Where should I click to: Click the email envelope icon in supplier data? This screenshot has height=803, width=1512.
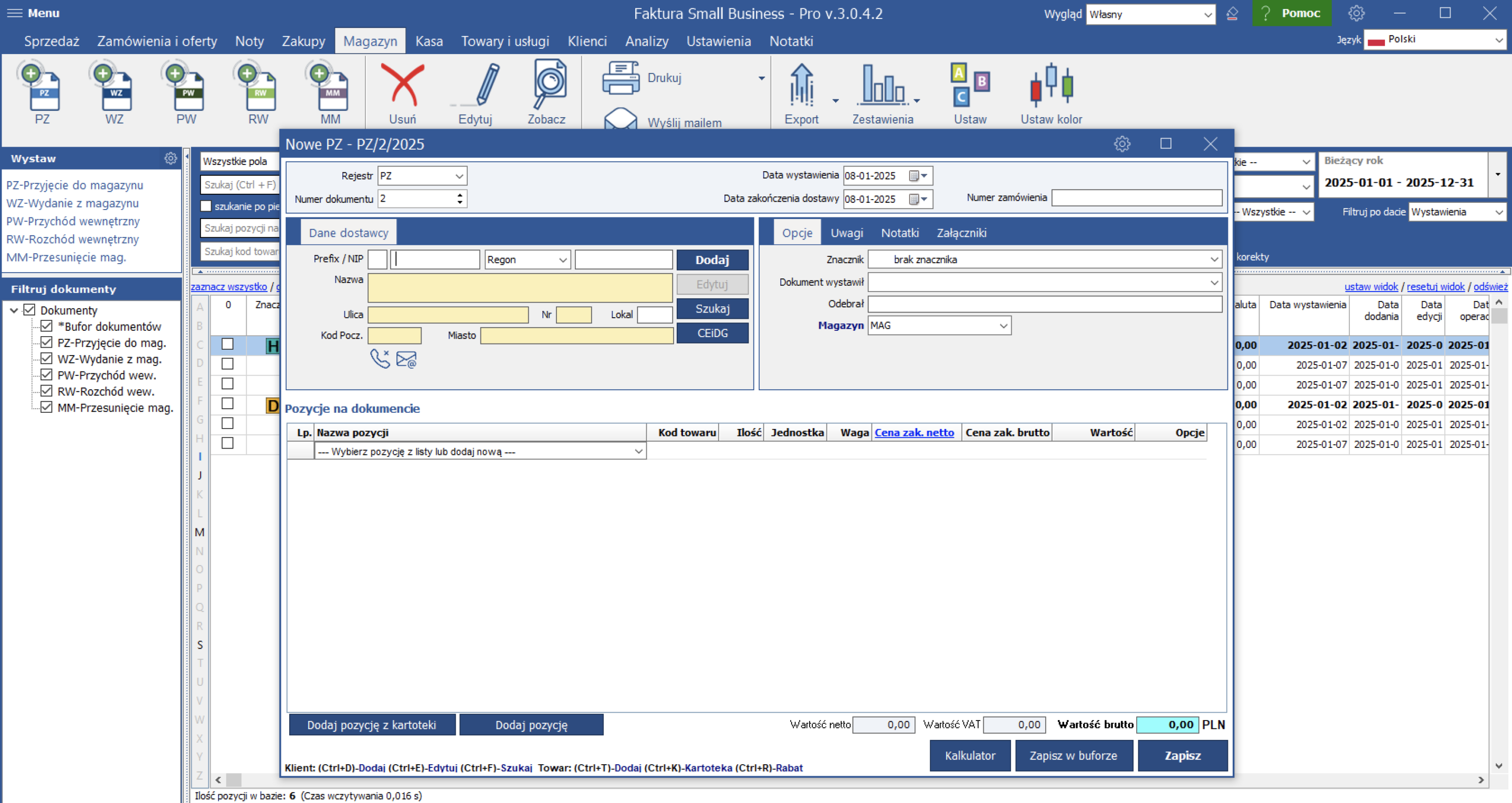(x=406, y=359)
